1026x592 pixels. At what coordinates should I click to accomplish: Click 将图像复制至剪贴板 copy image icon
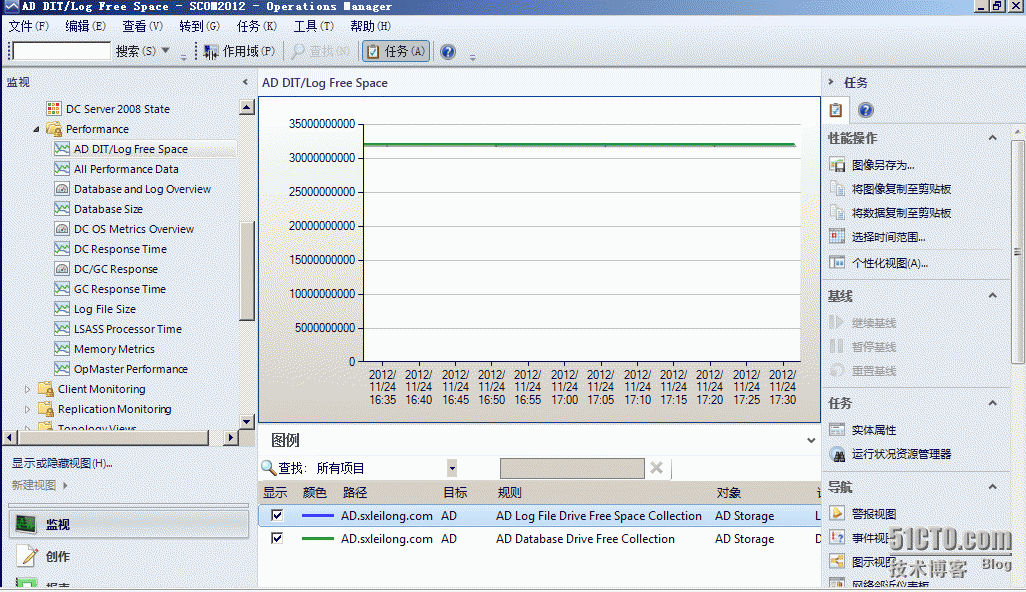click(837, 189)
